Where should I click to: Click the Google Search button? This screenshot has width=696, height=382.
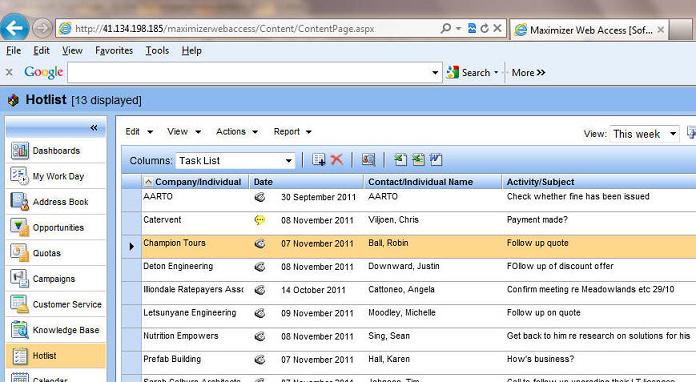tap(468, 72)
